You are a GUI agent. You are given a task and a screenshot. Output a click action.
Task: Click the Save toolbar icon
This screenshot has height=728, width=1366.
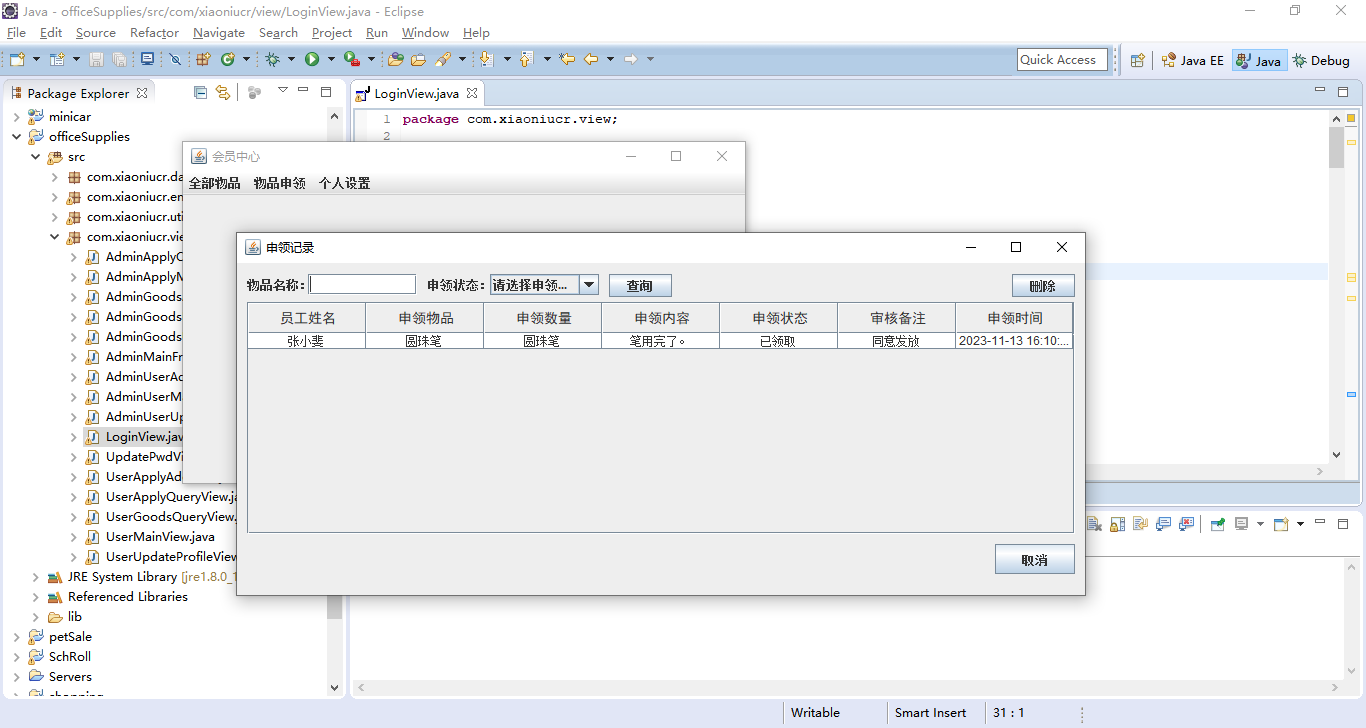(x=97, y=60)
